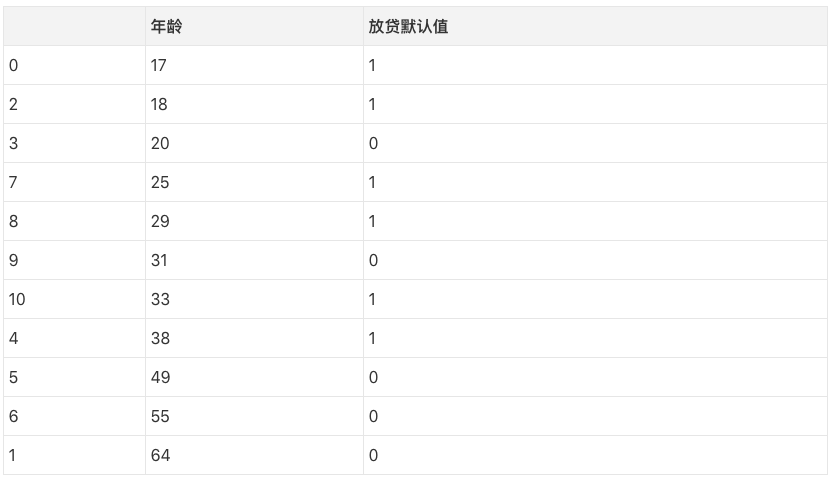Select the age cell showing 17
Viewport: 833px width, 479px height.
click(x=159, y=66)
